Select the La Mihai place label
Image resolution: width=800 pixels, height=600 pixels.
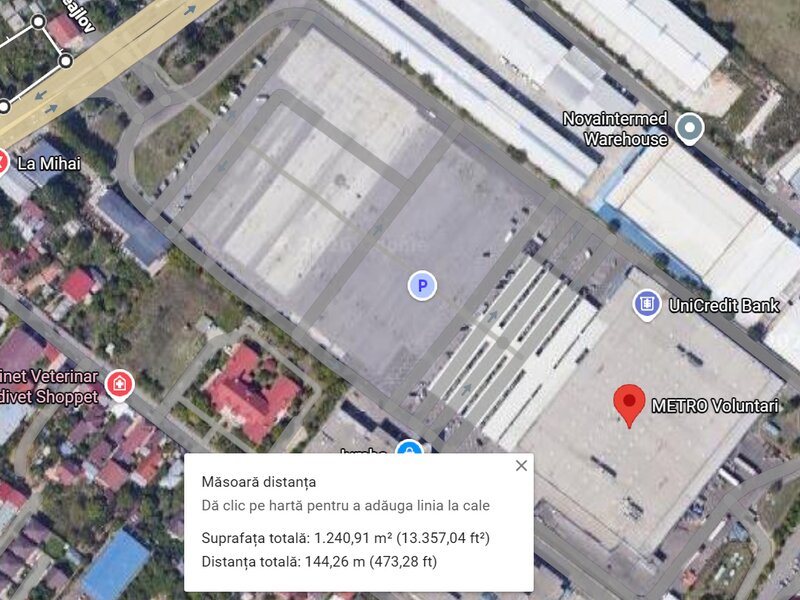pos(49,163)
